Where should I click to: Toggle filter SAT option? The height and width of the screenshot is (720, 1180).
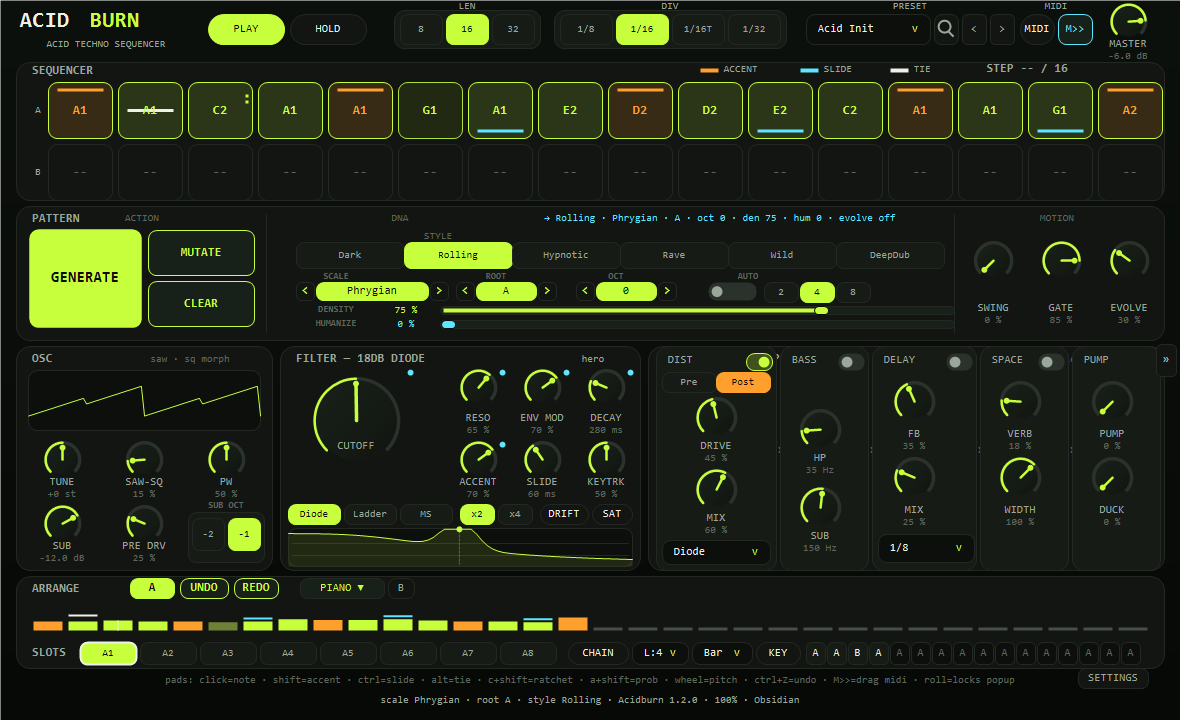point(612,514)
